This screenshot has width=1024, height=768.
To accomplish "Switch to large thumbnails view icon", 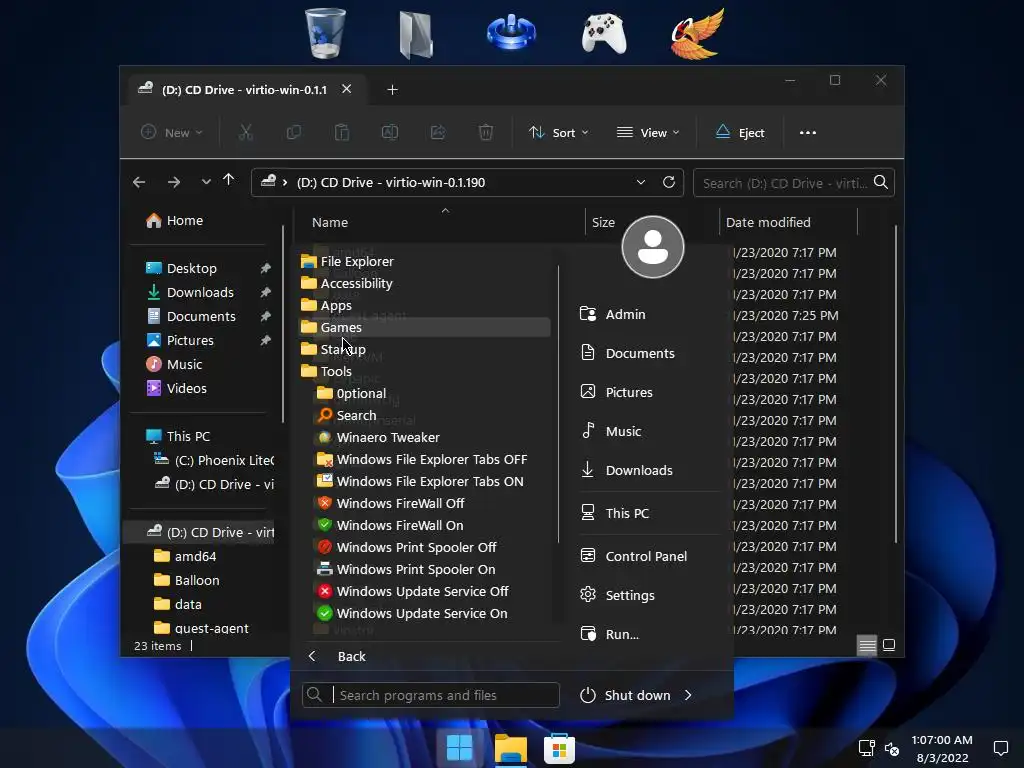I will 889,645.
